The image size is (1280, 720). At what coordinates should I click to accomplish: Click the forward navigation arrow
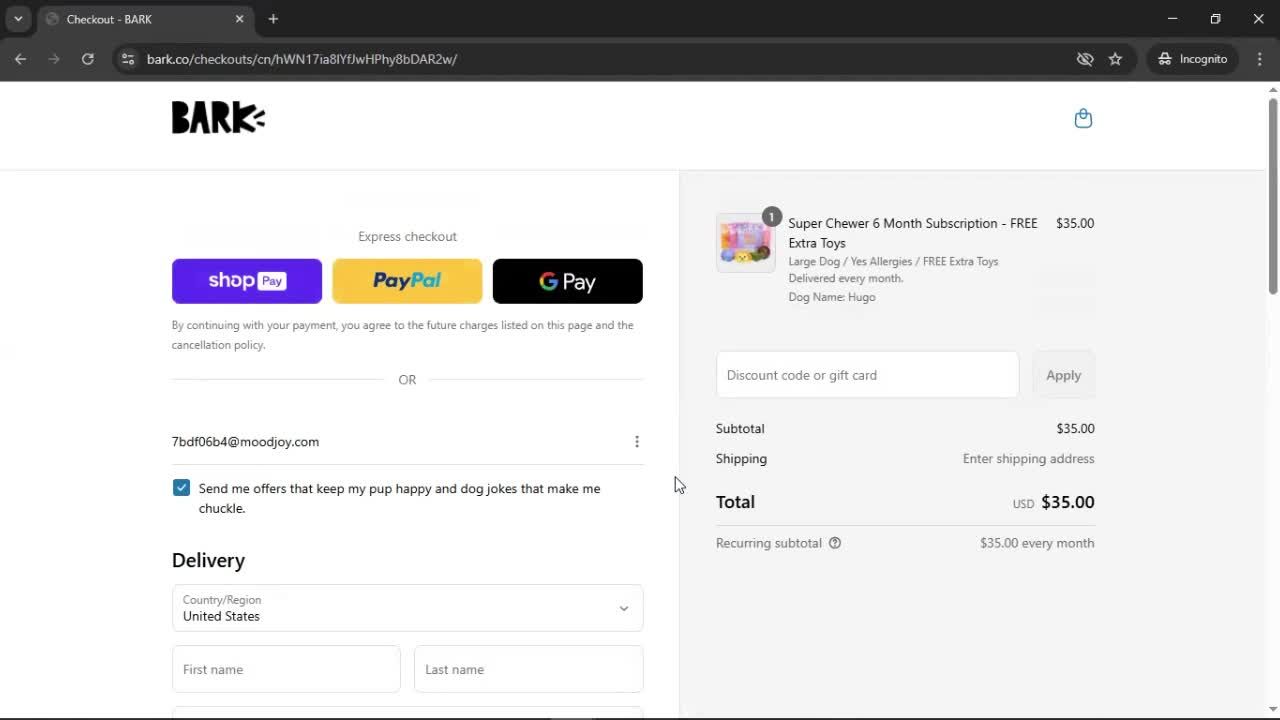[x=54, y=59]
